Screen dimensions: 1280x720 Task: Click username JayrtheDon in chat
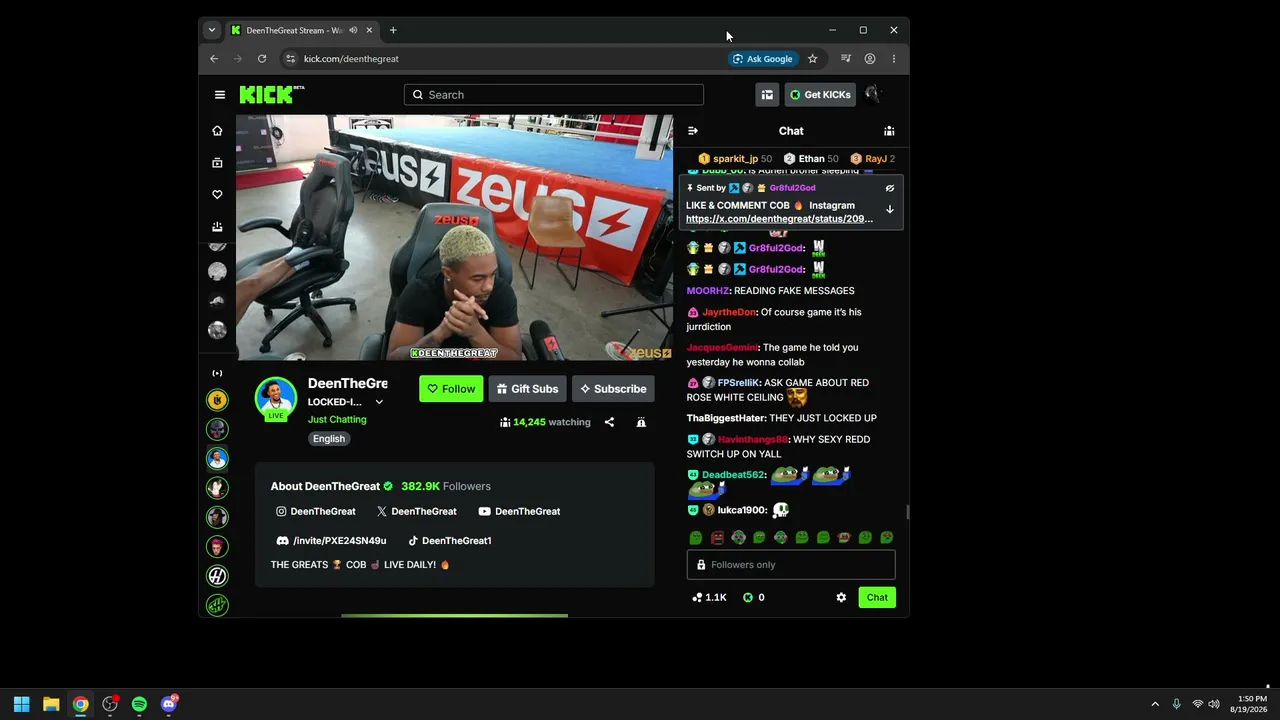tap(729, 312)
